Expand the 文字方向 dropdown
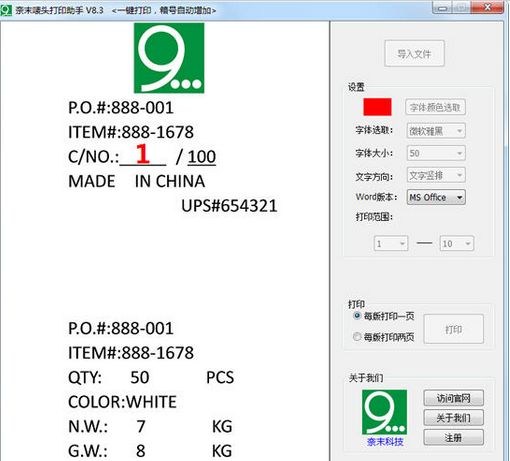Viewport: 510px width, 461px height. click(436, 175)
